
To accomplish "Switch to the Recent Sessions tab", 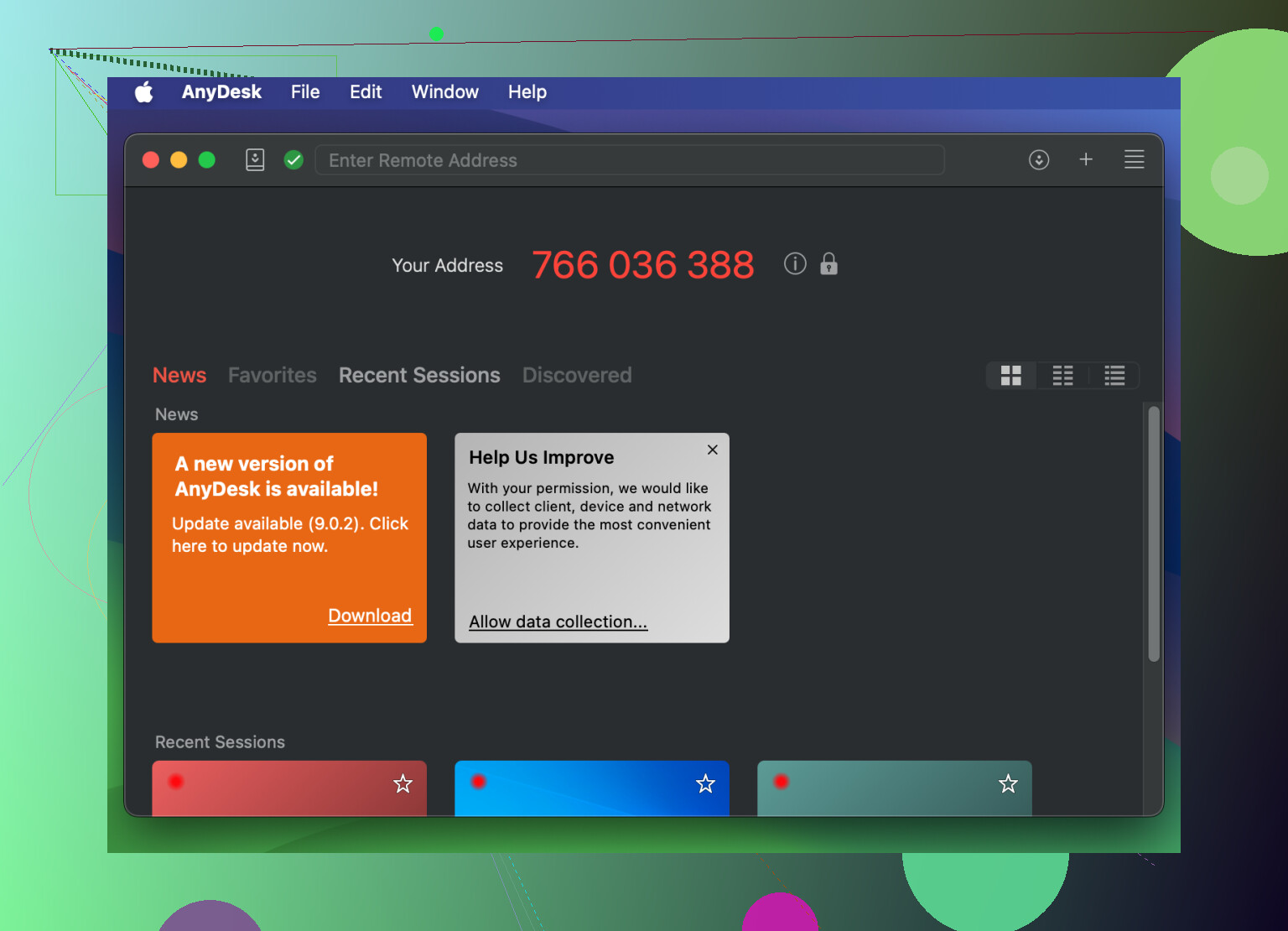I will tap(419, 375).
